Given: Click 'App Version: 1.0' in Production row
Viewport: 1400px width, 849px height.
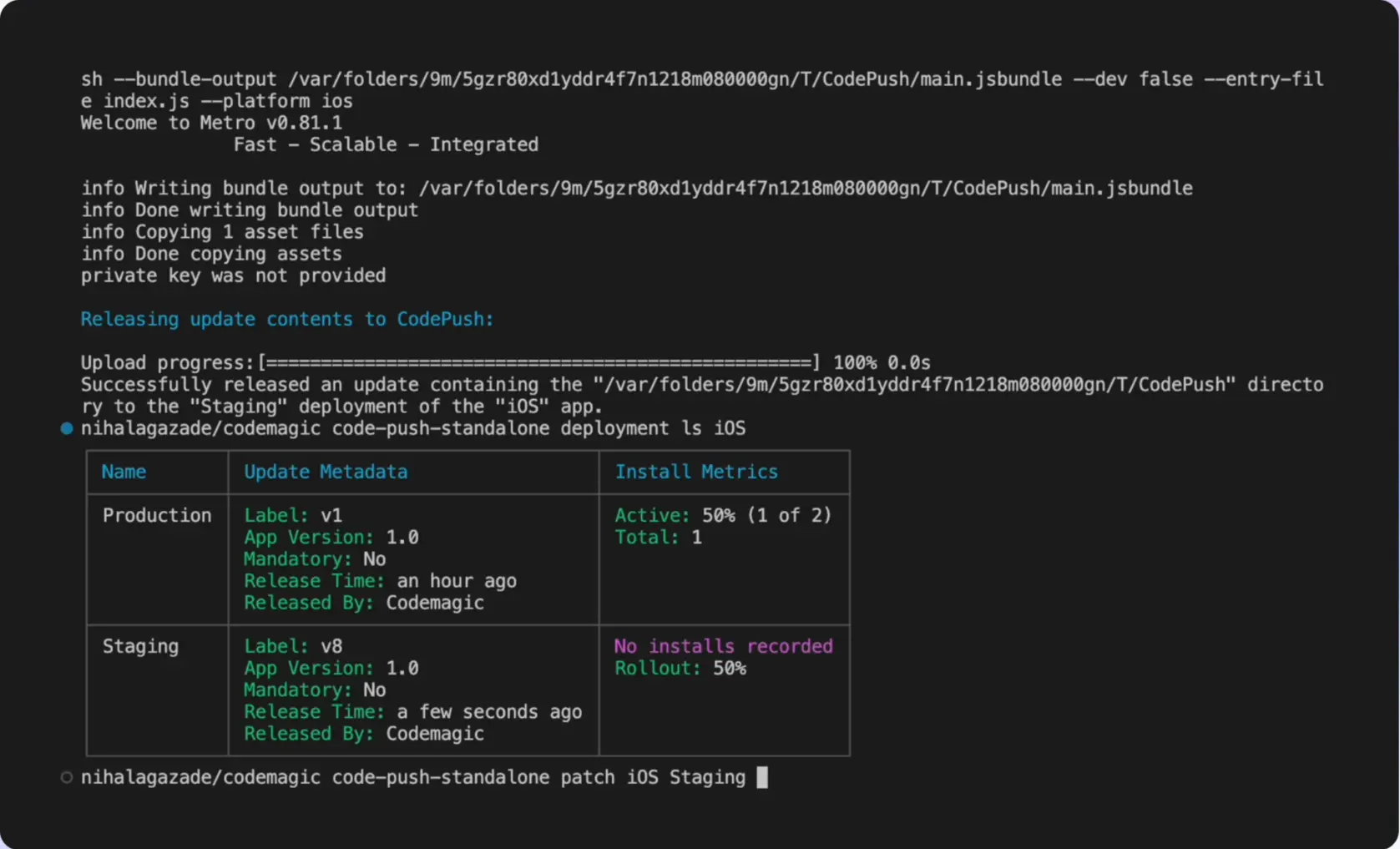Looking at the screenshot, I should pyautogui.click(x=331, y=537).
